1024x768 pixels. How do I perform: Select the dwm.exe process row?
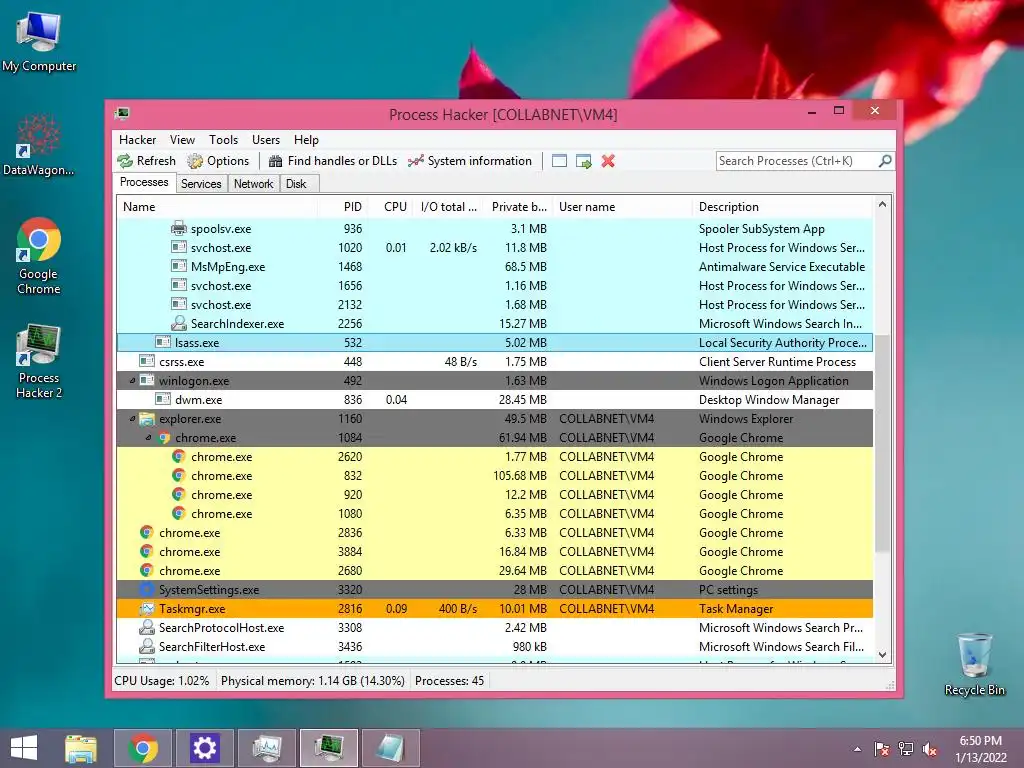tap(494, 400)
